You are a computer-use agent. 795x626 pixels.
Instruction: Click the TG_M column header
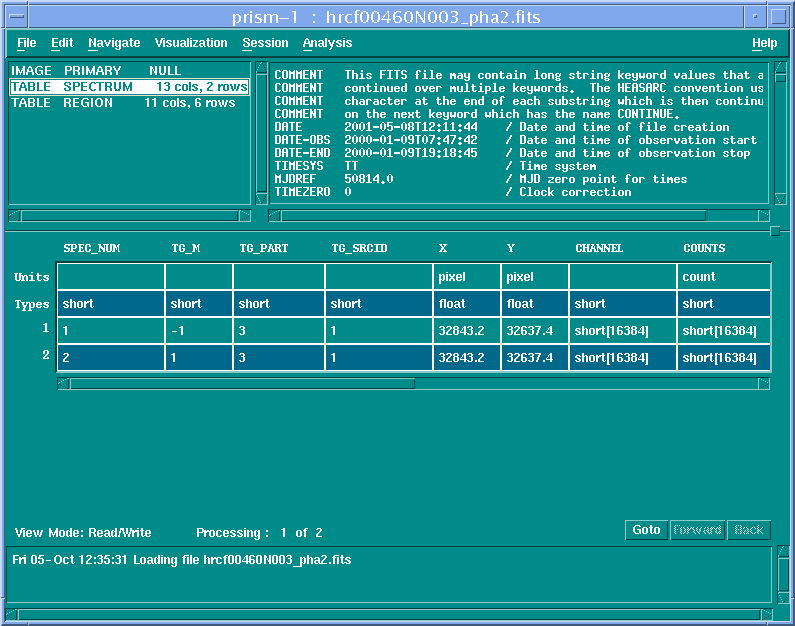[x=186, y=248]
